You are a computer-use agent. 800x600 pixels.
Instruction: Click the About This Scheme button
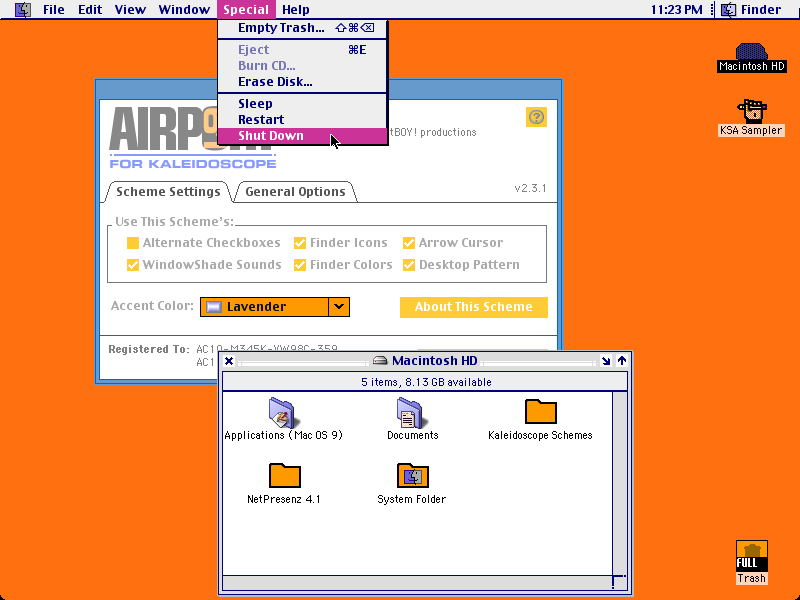[x=473, y=307]
